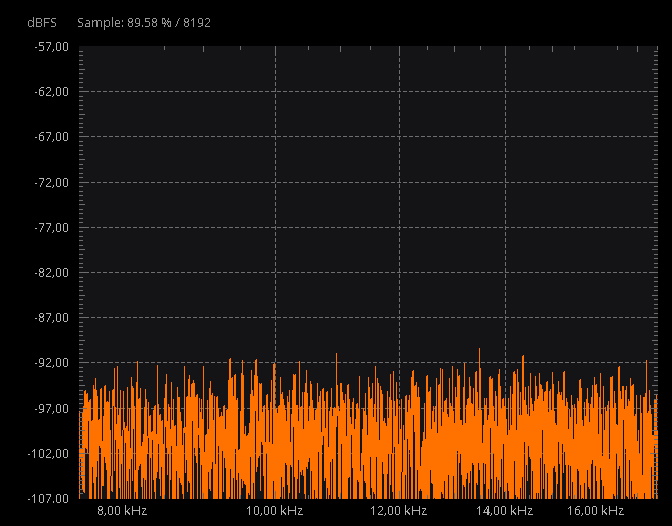Click the 12,00 kHz frequency label

(399, 511)
